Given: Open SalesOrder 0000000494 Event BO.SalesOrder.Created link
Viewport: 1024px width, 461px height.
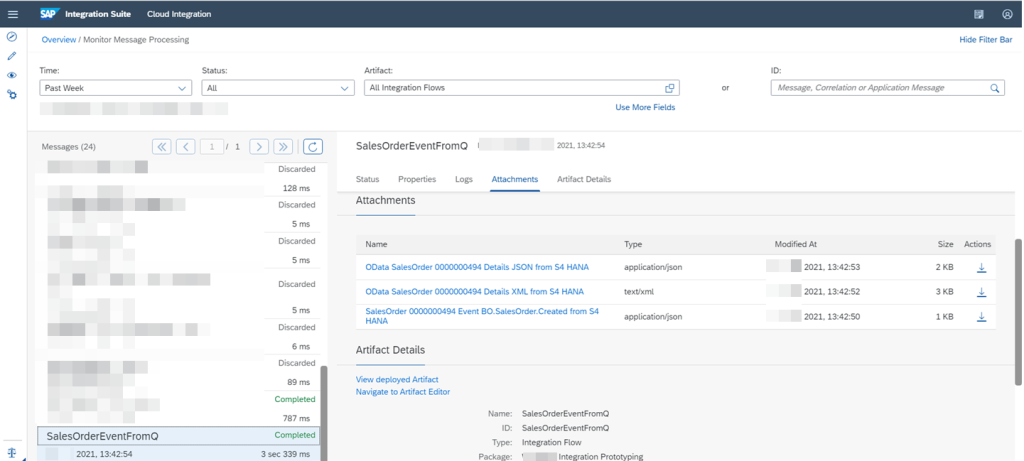Looking at the screenshot, I should click(x=482, y=317).
